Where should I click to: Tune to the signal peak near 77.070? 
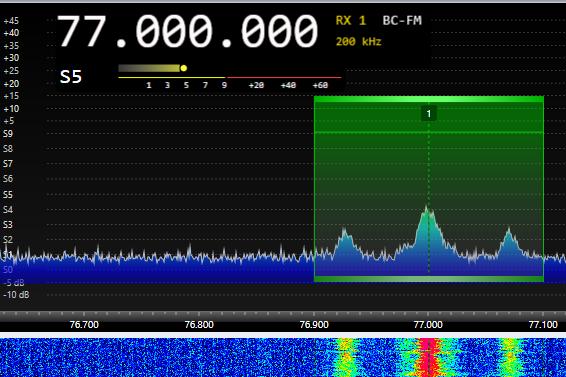pos(509,230)
